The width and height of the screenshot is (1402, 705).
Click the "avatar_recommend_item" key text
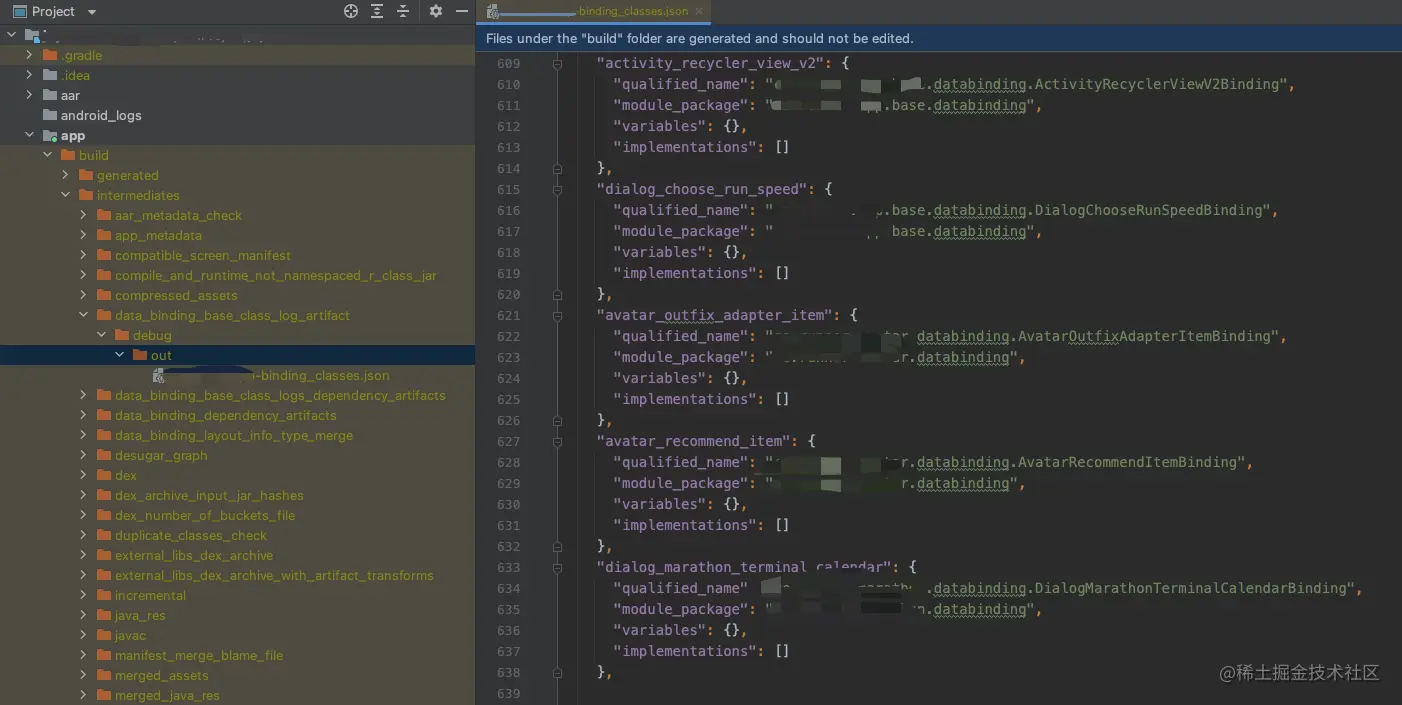[696, 441]
